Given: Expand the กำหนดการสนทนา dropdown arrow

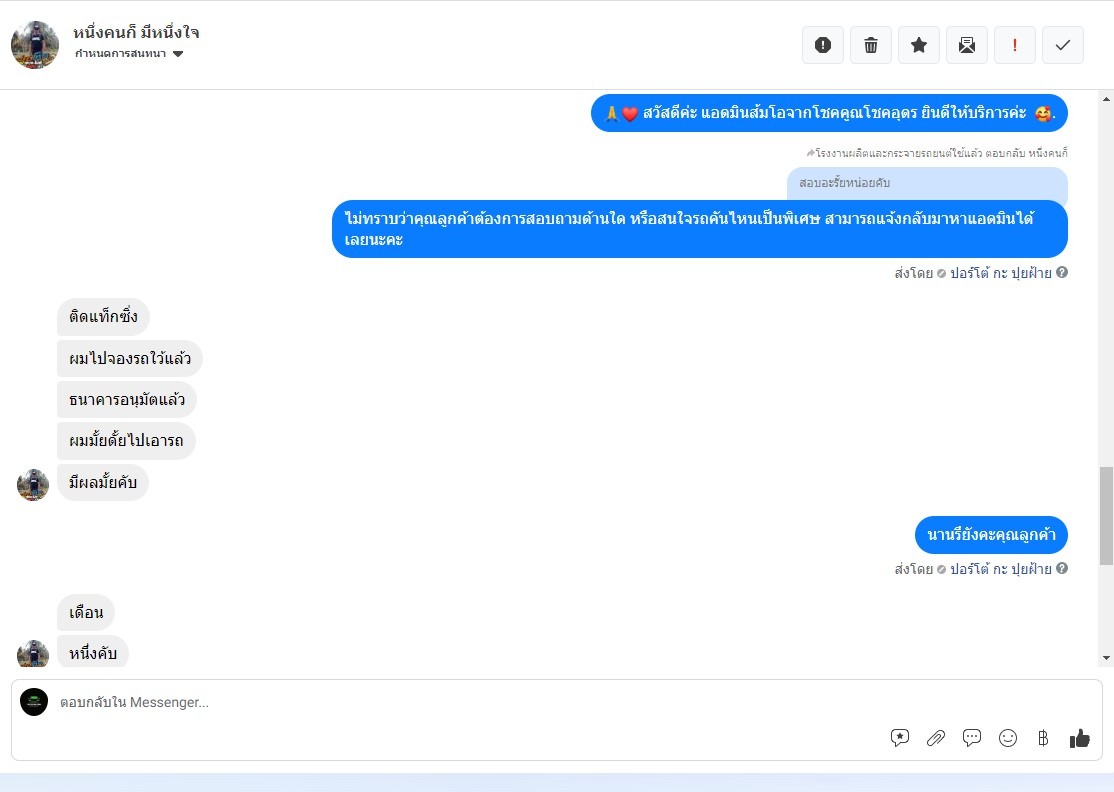Looking at the screenshot, I should (x=178, y=54).
